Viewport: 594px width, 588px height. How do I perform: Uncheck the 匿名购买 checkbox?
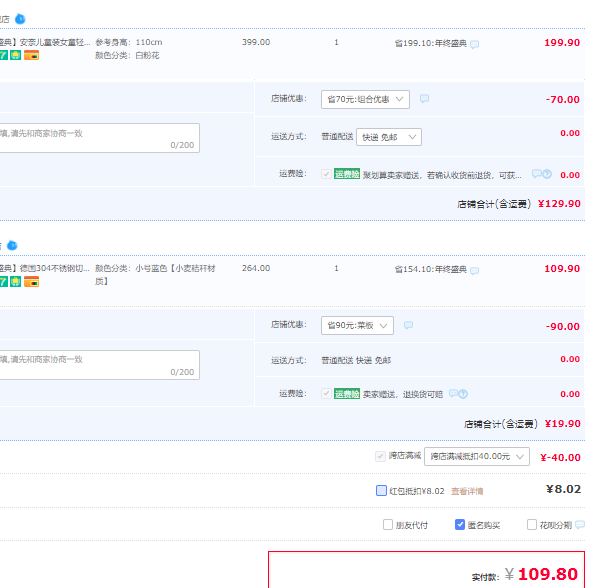click(460, 525)
